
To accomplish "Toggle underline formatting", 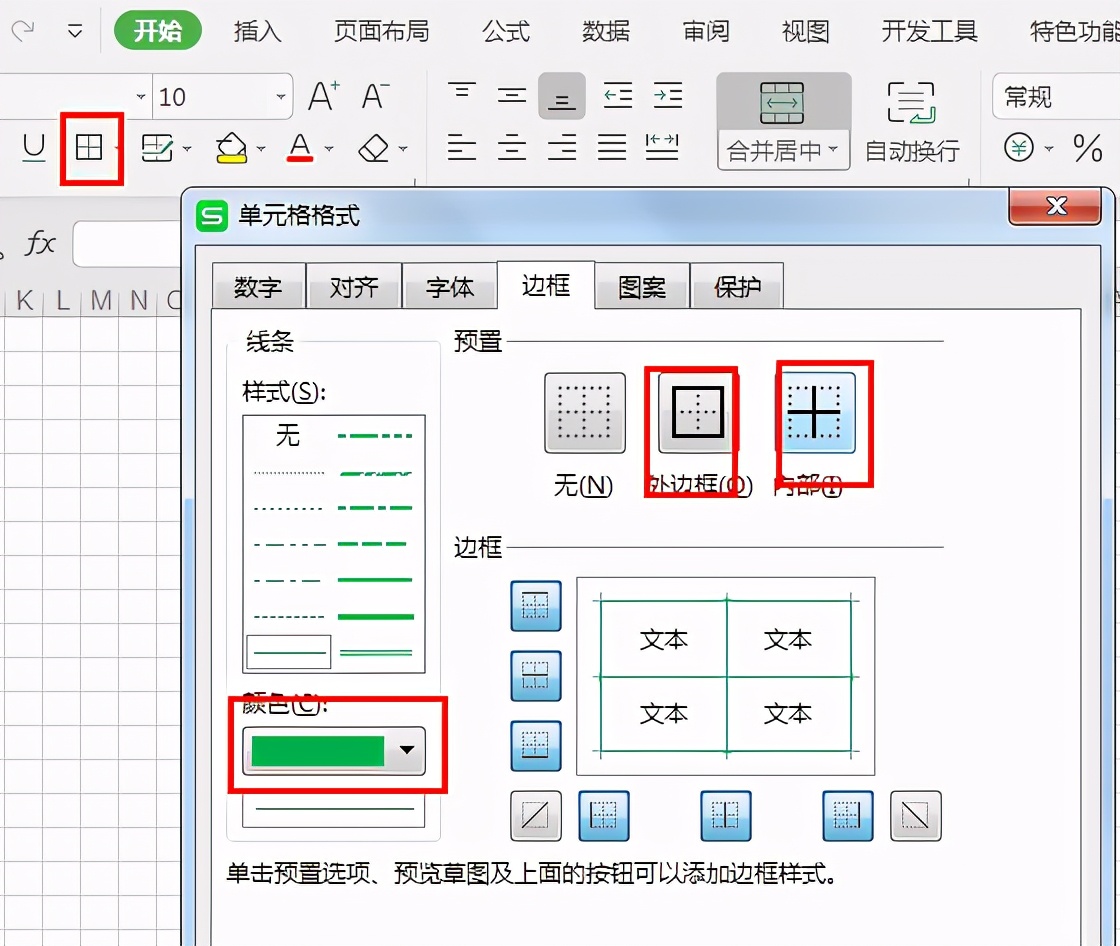I will [34, 148].
